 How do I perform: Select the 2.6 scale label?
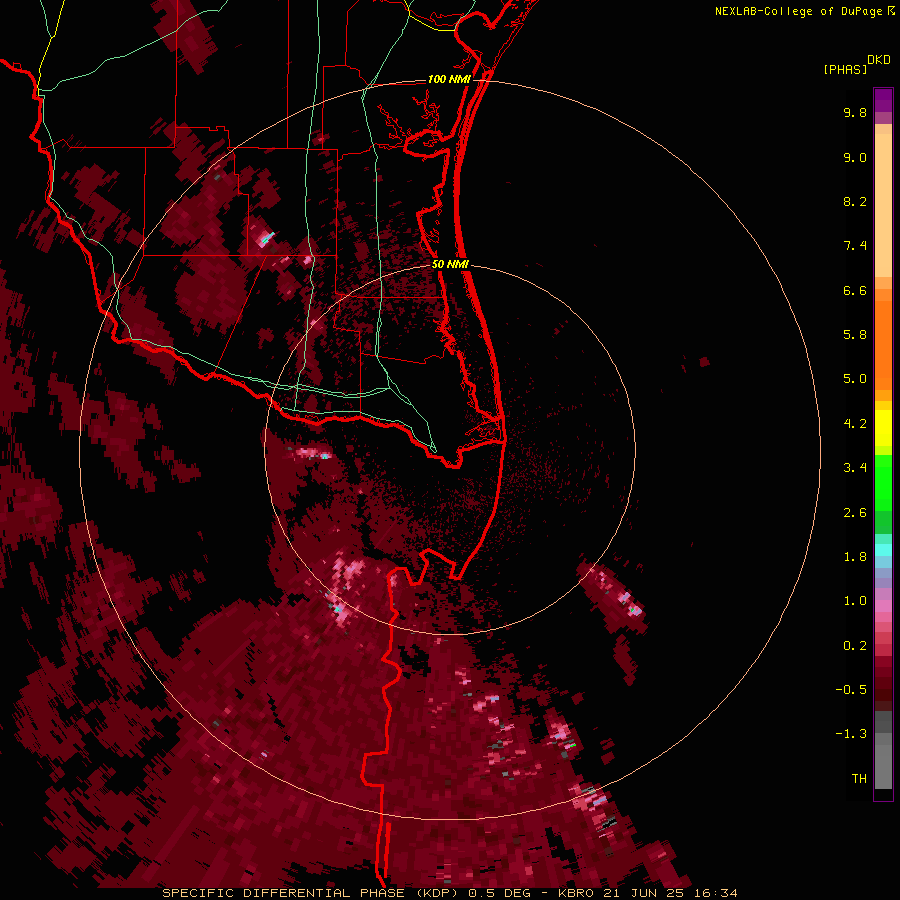tap(855, 513)
